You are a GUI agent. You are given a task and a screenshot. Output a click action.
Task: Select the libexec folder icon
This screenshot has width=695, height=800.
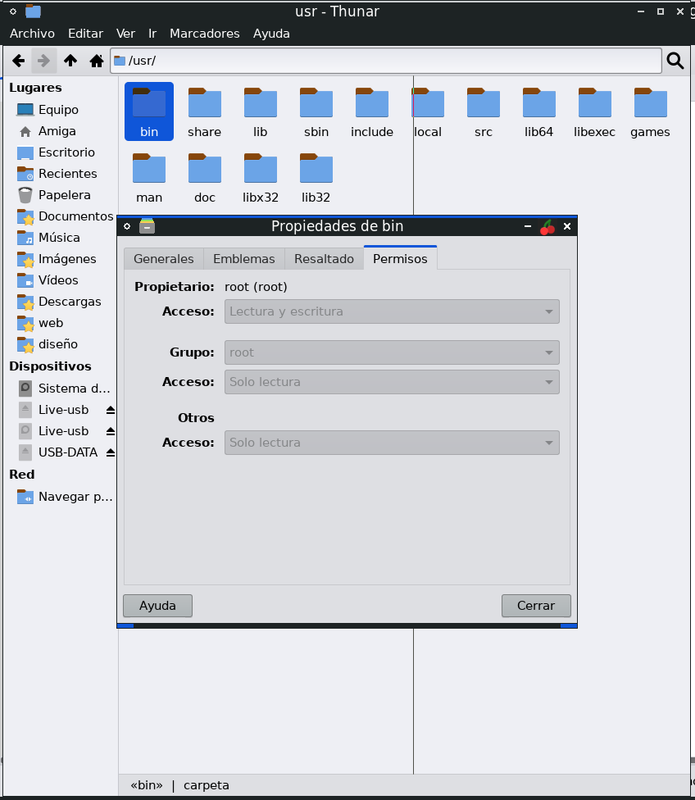coord(594,103)
